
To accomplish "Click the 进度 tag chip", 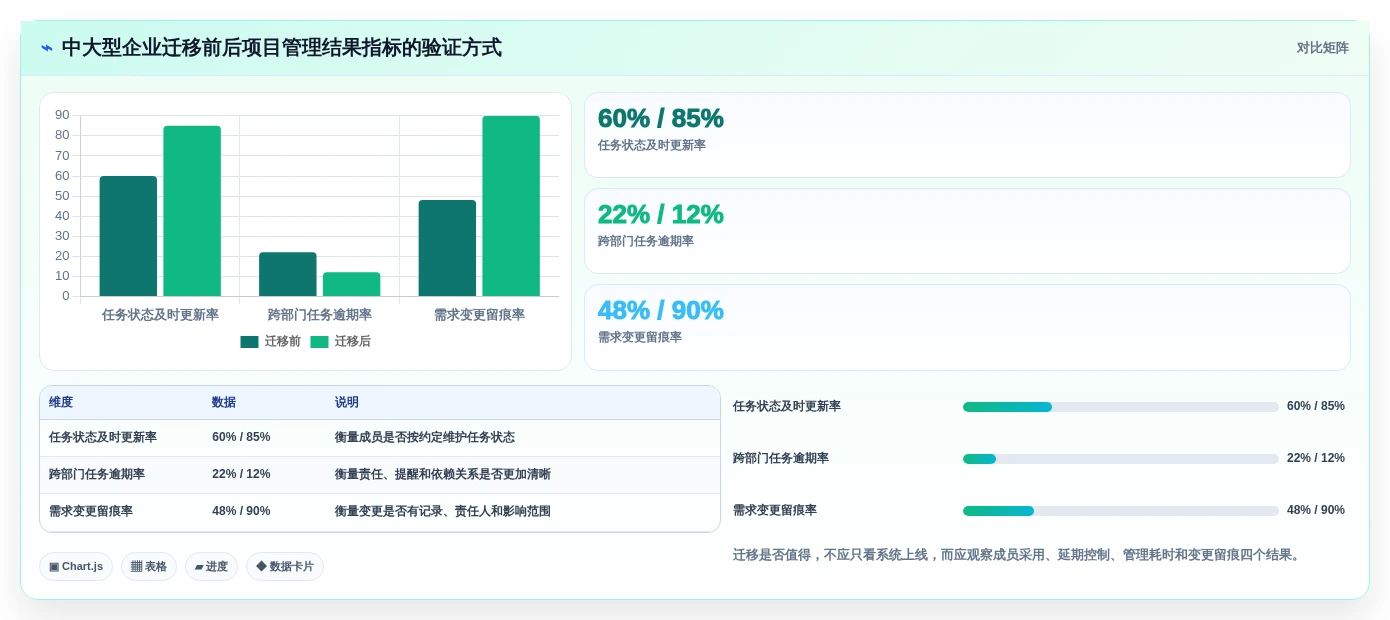I will (211, 567).
